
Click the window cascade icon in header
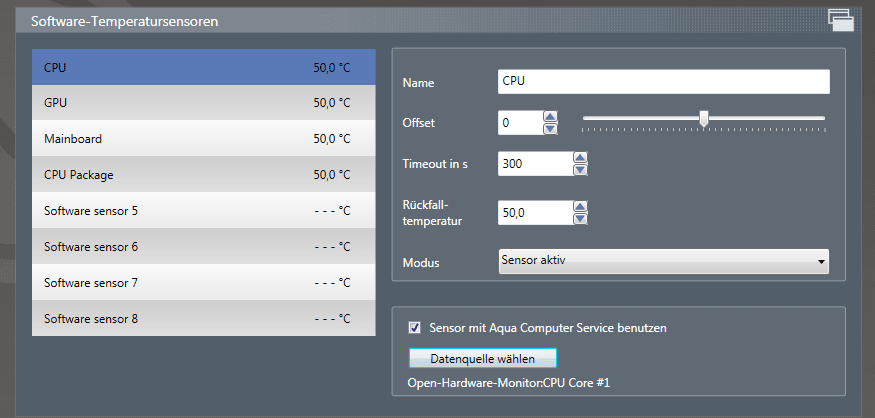coord(839,19)
